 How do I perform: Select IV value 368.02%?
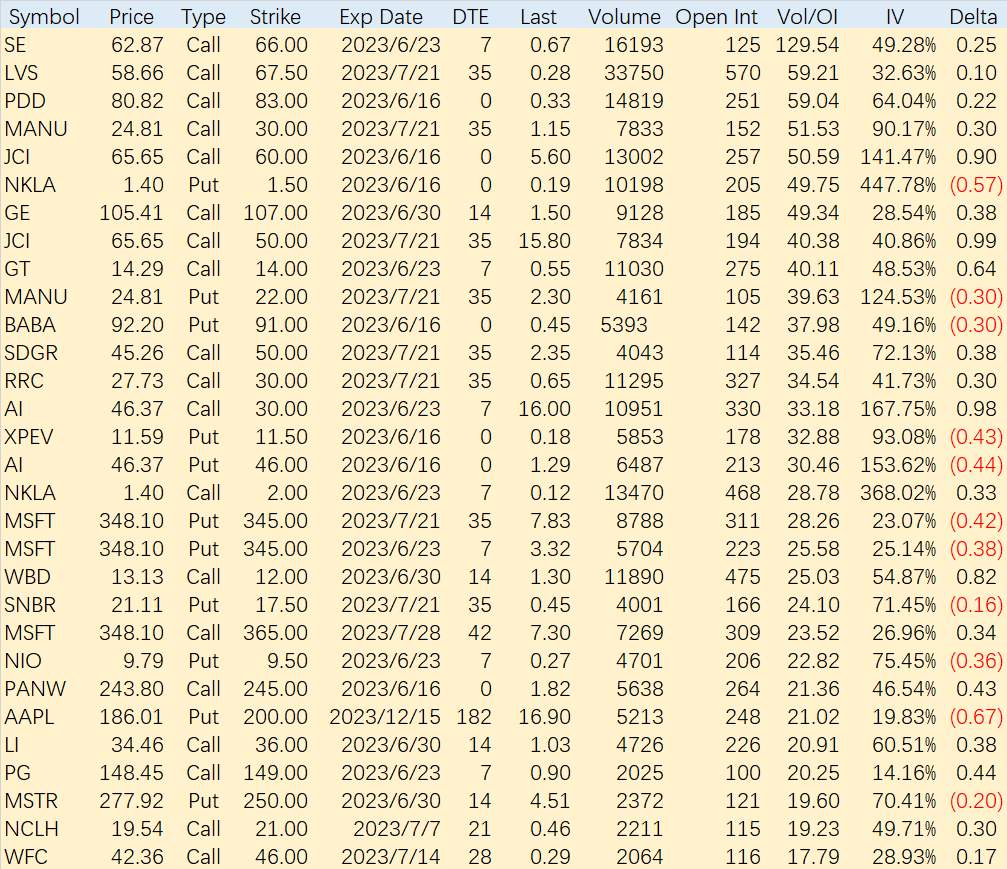pos(898,493)
